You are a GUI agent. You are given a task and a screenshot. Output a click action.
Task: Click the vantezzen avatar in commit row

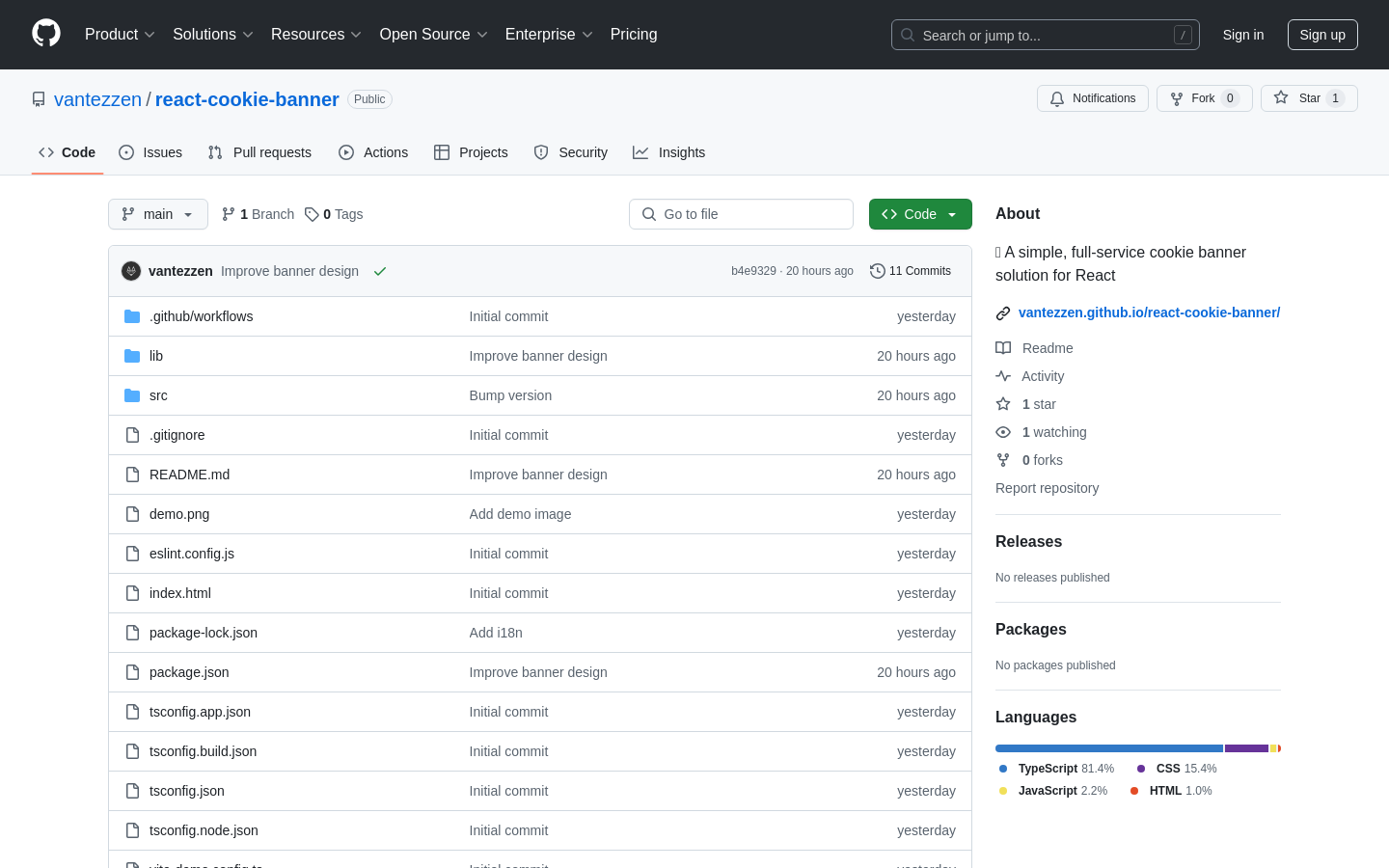click(131, 271)
